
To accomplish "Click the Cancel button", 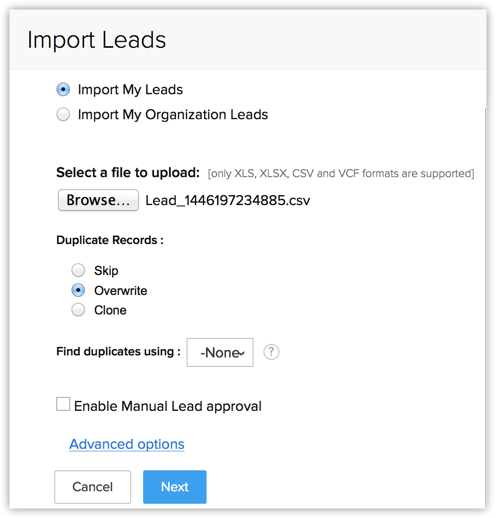I will (x=93, y=487).
